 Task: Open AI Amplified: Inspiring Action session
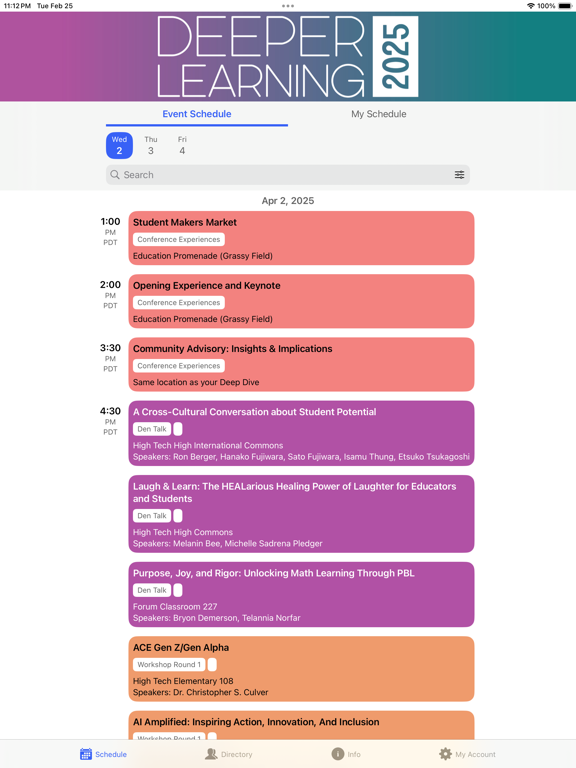(x=301, y=725)
